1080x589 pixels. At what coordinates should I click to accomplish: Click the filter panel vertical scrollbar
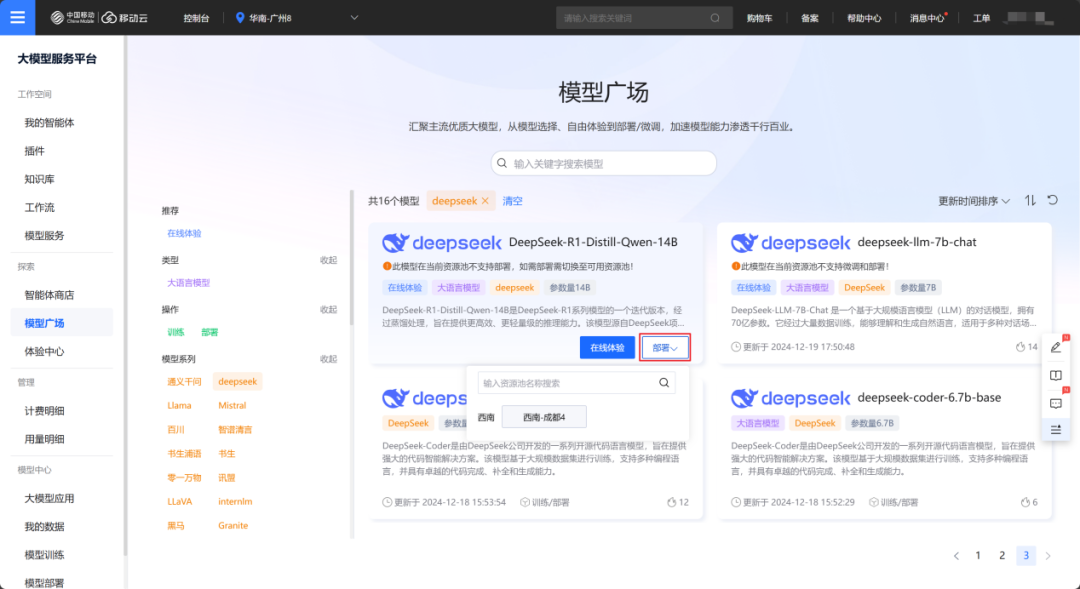pyautogui.click(x=352, y=258)
